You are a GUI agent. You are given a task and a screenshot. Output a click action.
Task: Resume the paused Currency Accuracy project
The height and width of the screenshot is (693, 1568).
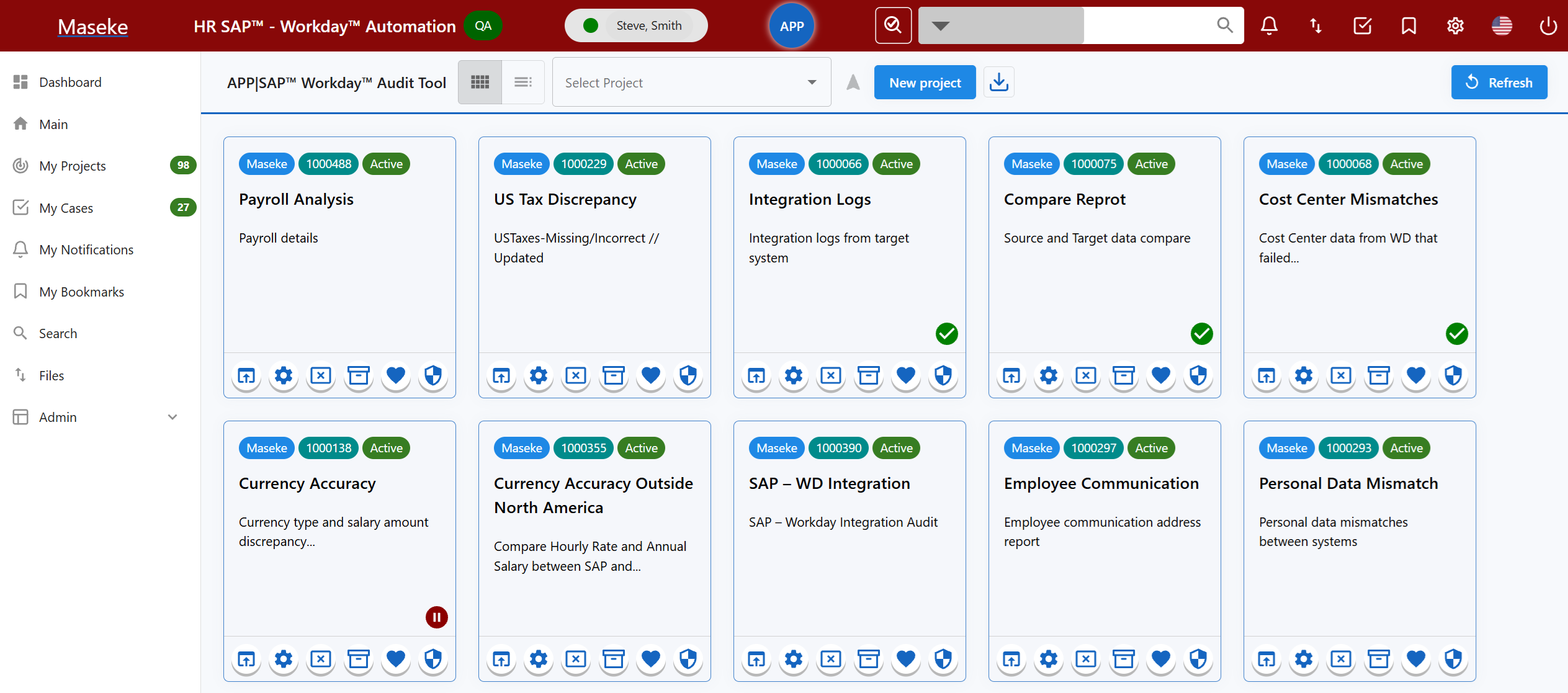(x=437, y=617)
